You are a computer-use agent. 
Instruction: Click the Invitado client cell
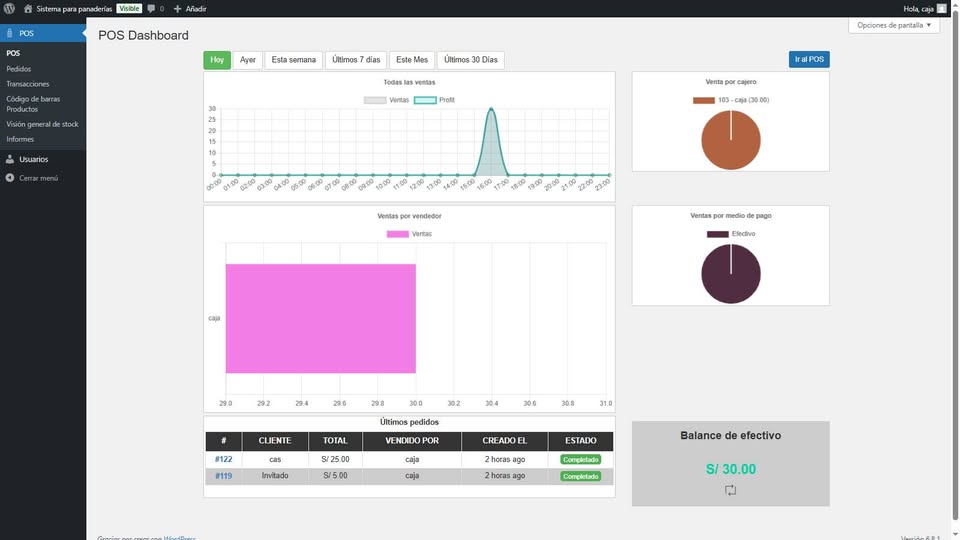point(275,476)
